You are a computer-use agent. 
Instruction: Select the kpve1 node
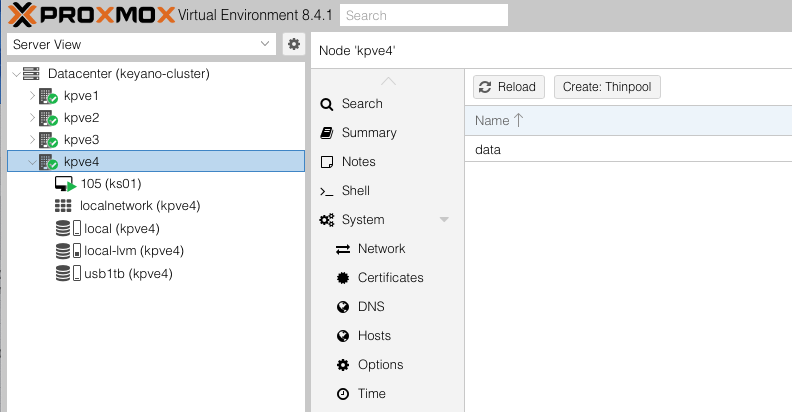click(x=81, y=95)
